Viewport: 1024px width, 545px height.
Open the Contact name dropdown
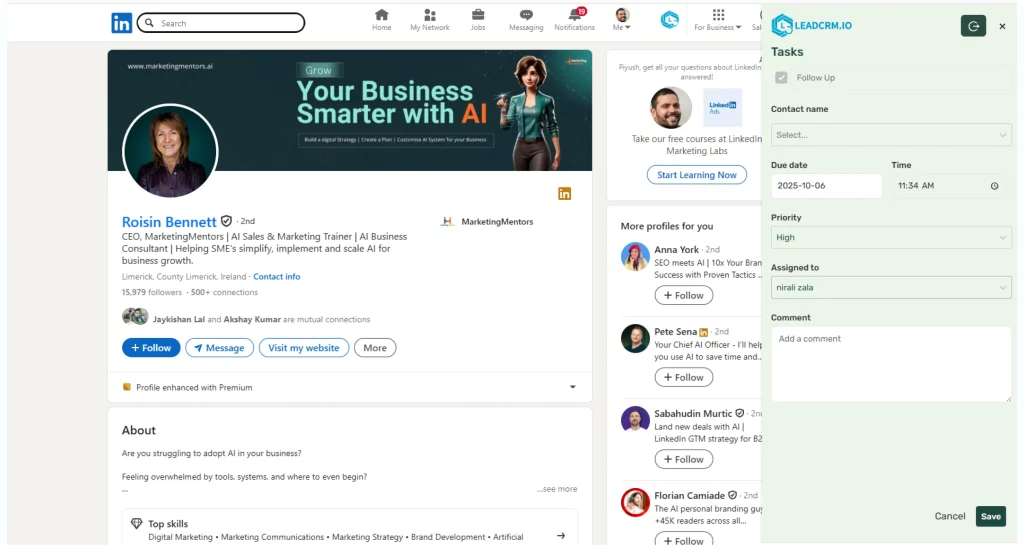pyautogui.click(x=890, y=134)
